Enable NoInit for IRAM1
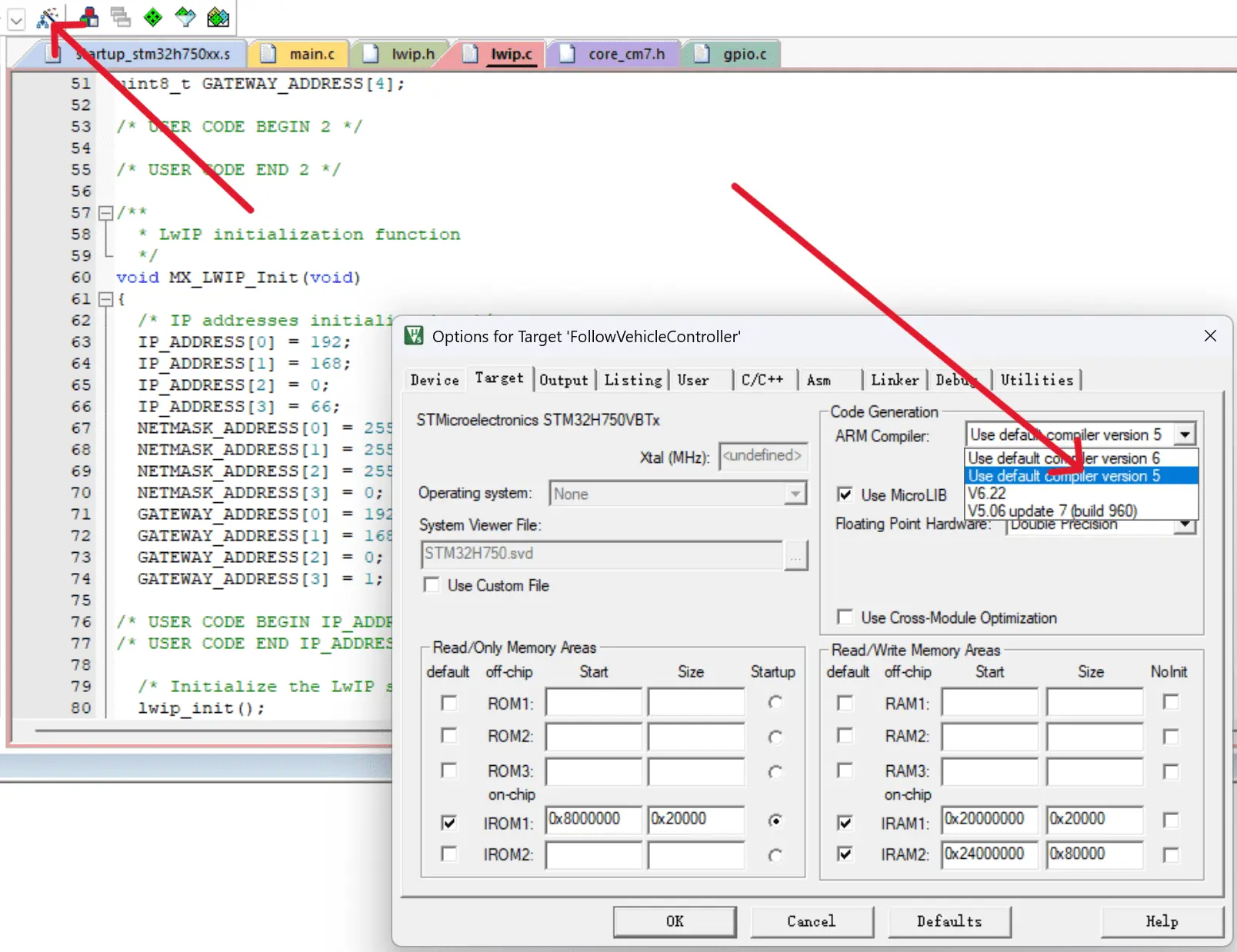 1171,821
